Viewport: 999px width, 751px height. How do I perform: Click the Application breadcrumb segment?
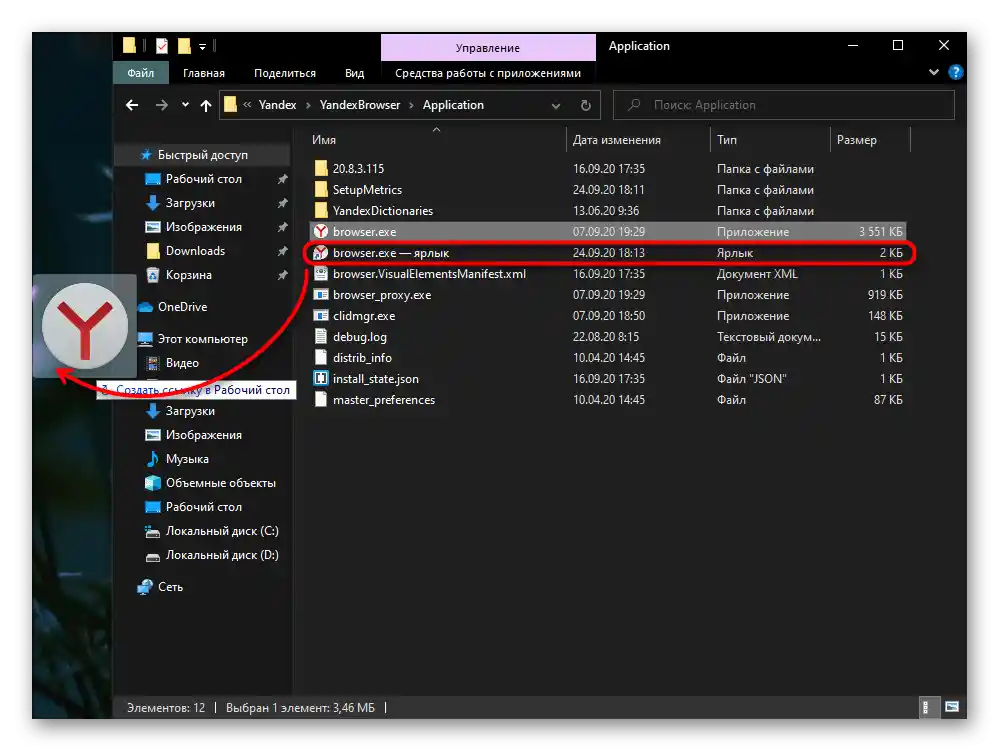coord(453,105)
